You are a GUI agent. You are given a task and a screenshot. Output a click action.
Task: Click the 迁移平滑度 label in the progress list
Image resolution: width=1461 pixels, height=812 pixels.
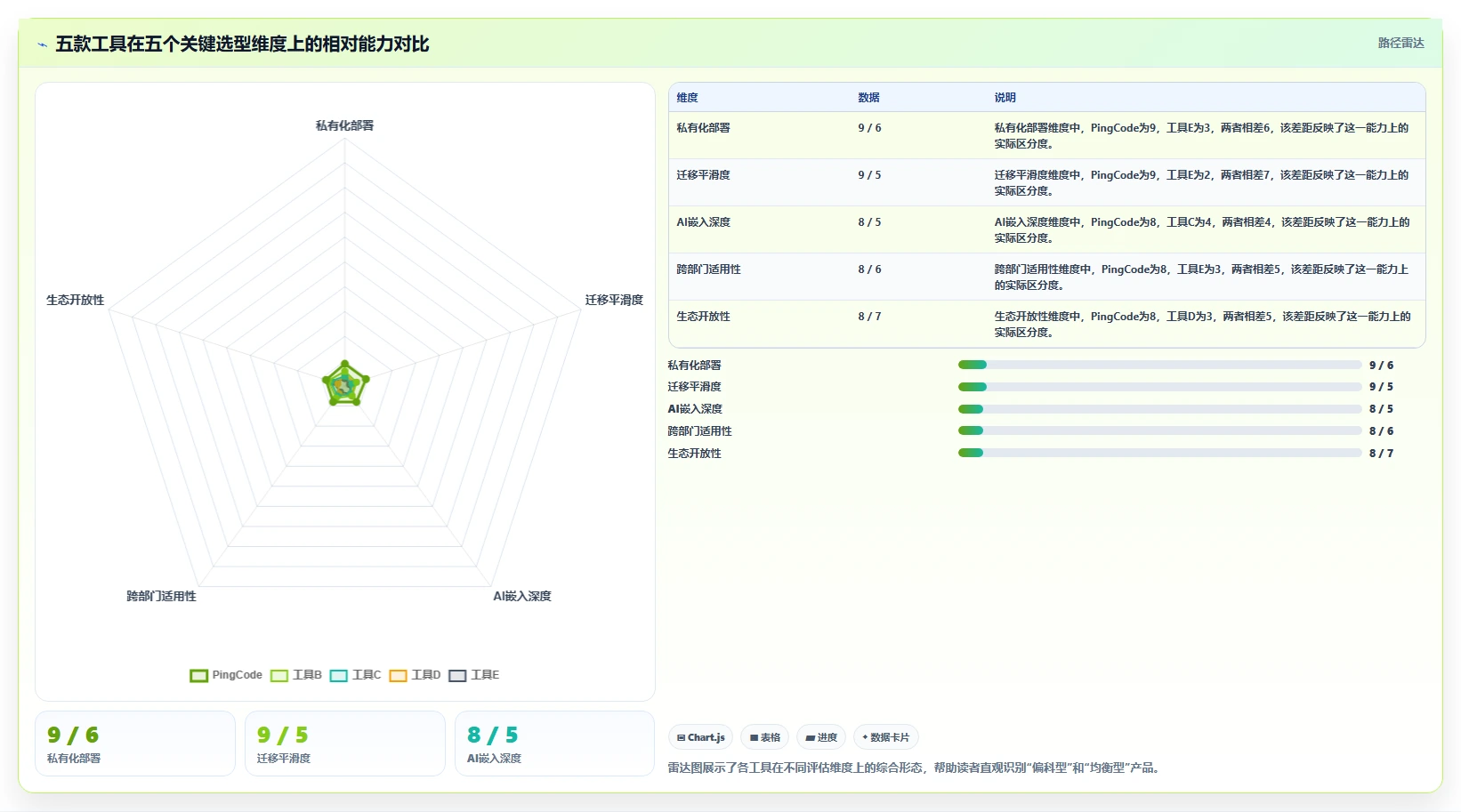694,387
